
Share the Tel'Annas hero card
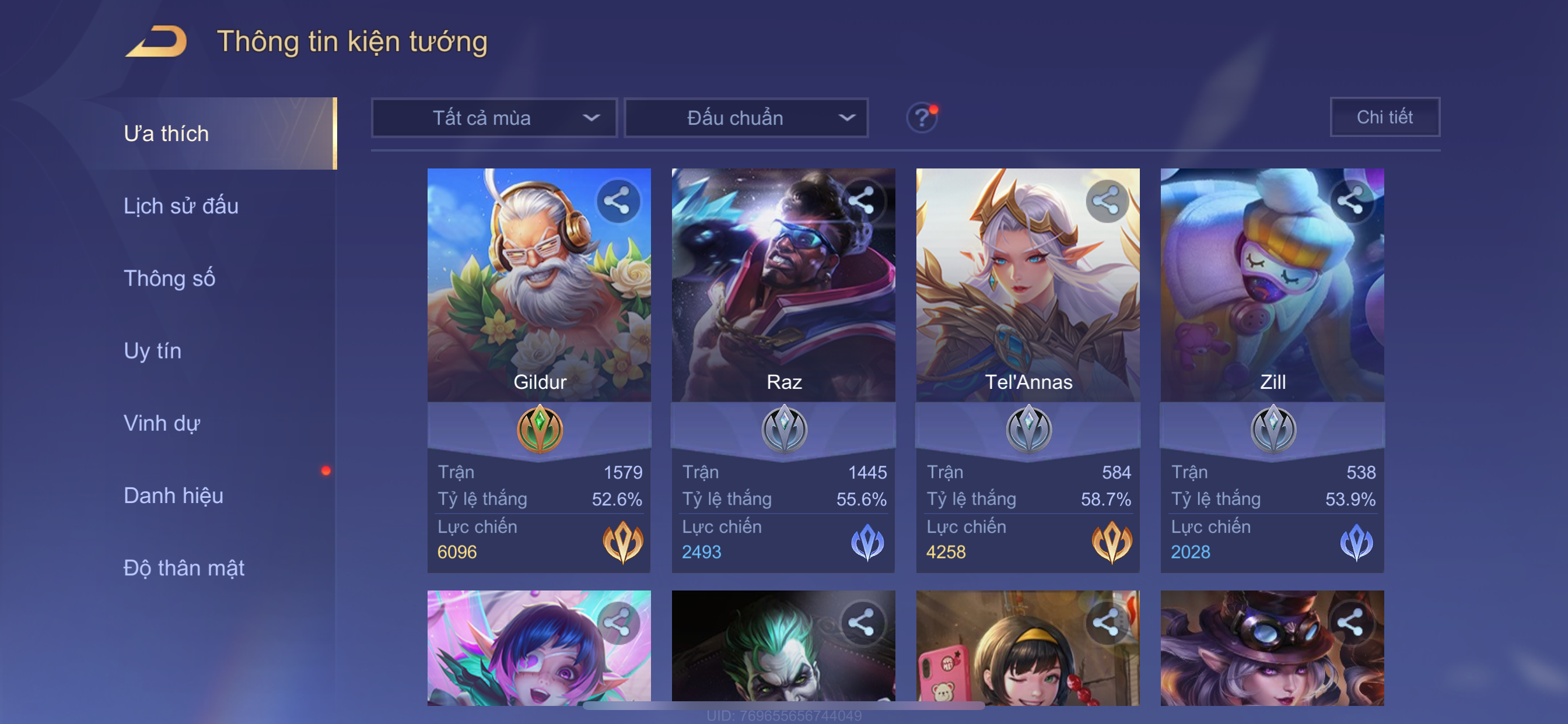pos(1107,201)
